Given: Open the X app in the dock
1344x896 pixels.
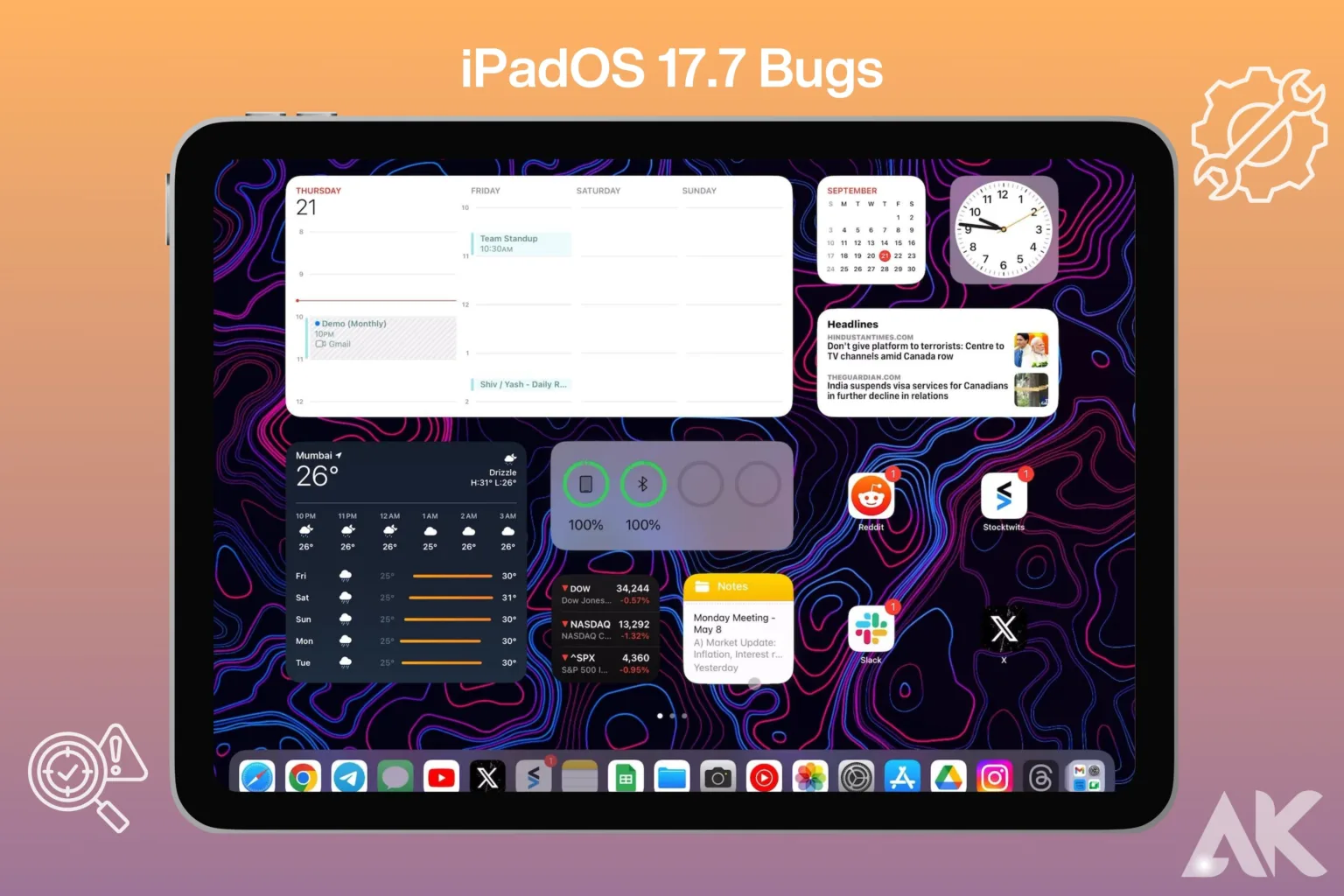Looking at the screenshot, I should [x=487, y=777].
